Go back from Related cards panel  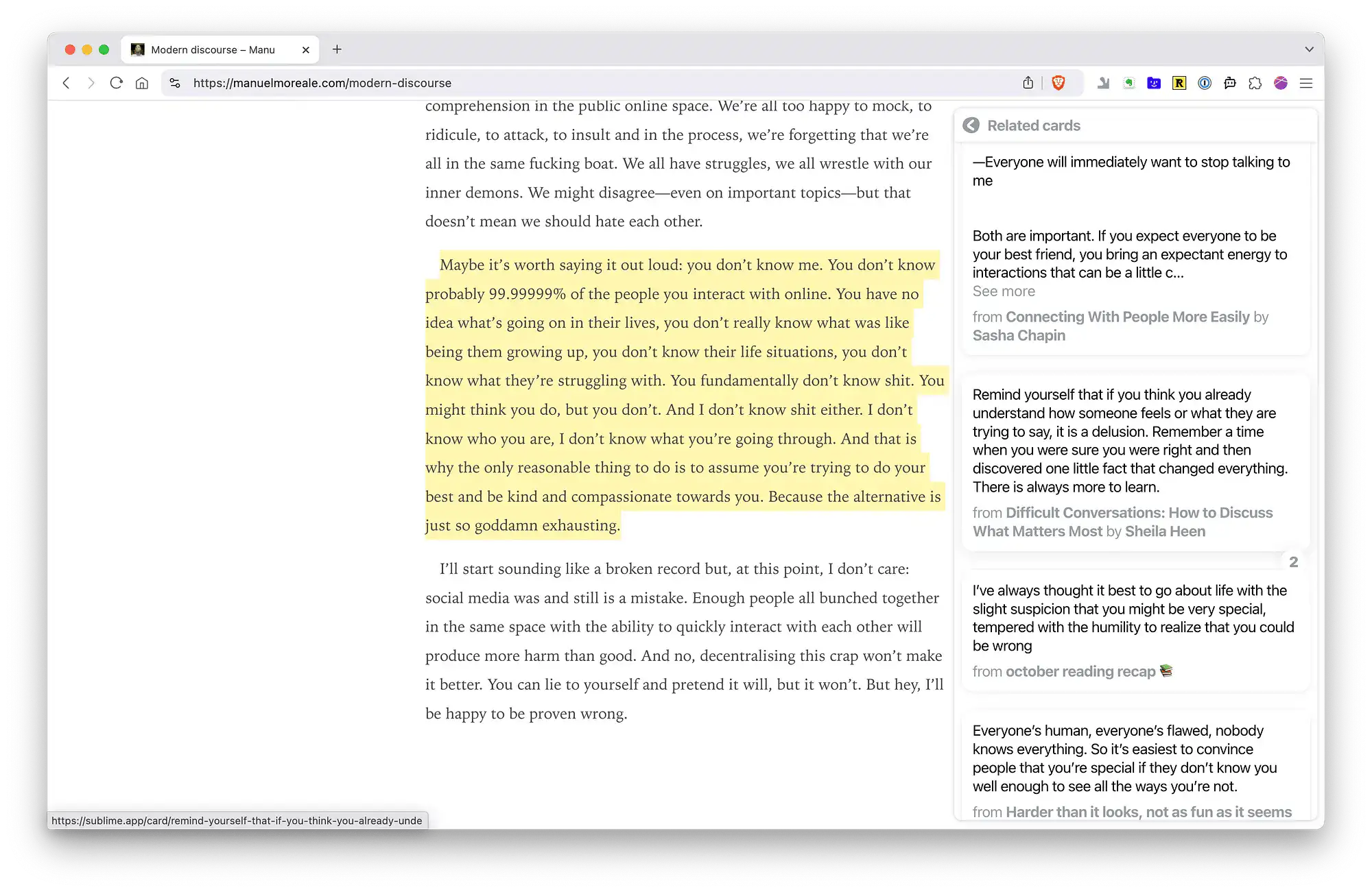click(971, 125)
